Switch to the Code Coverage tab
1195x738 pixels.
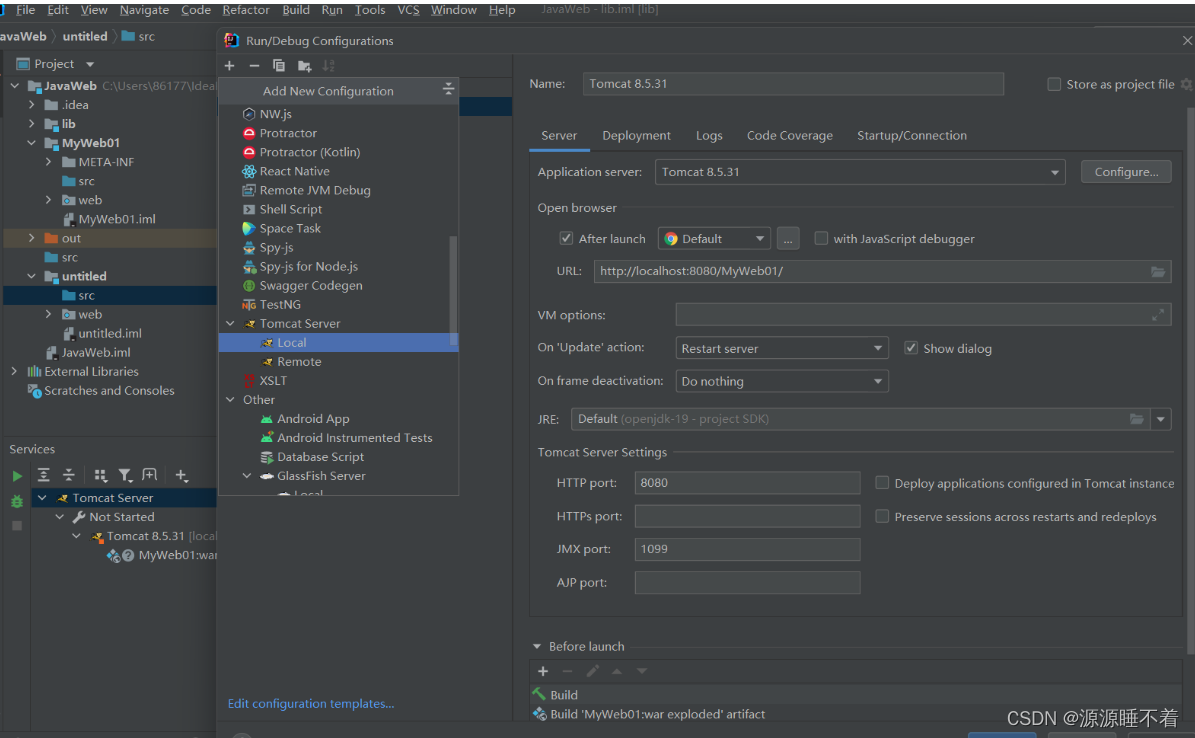click(x=790, y=136)
